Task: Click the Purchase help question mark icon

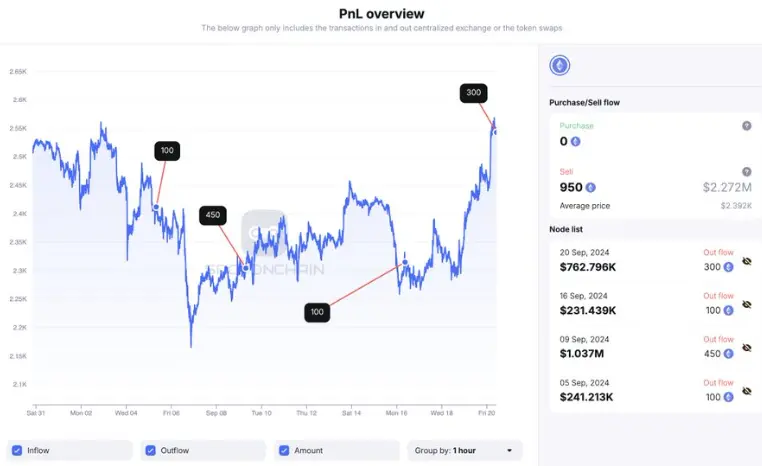Action: 746,126
